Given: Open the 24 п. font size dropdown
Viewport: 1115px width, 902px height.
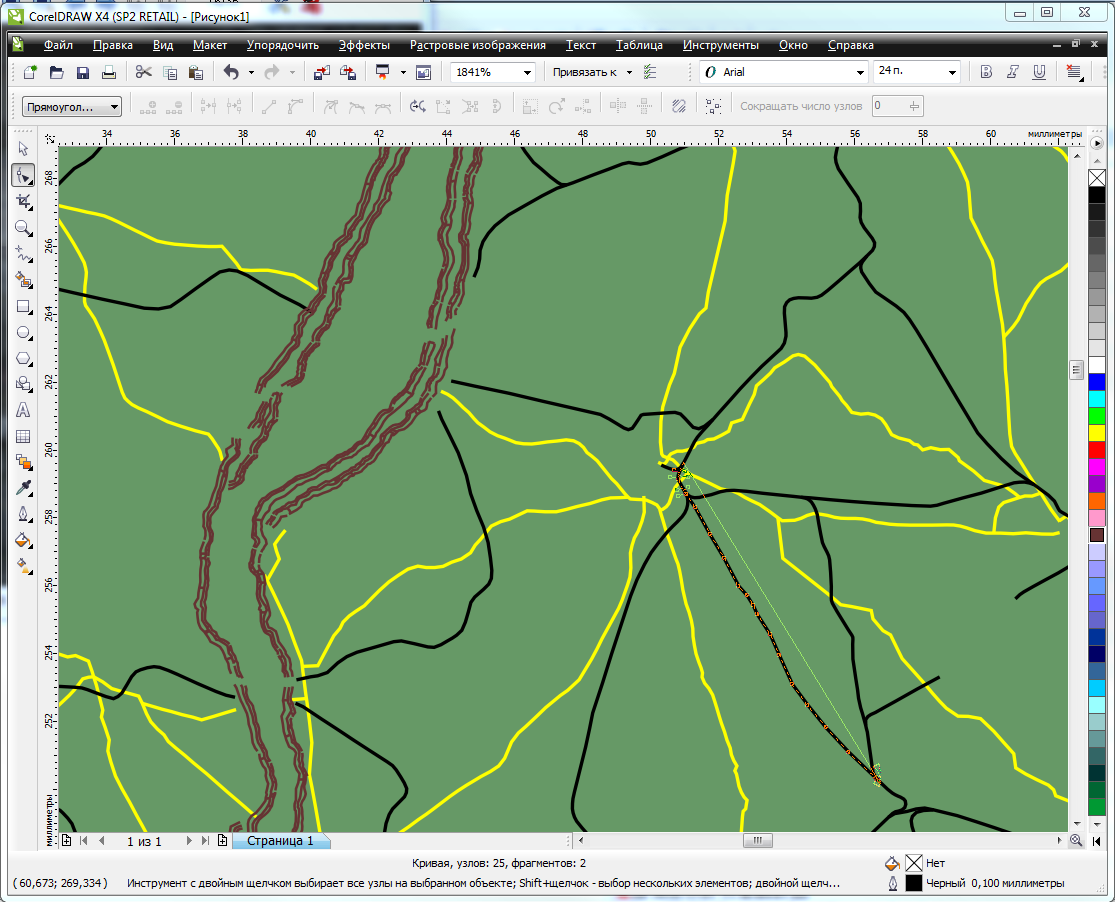Looking at the screenshot, I should (952, 73).
